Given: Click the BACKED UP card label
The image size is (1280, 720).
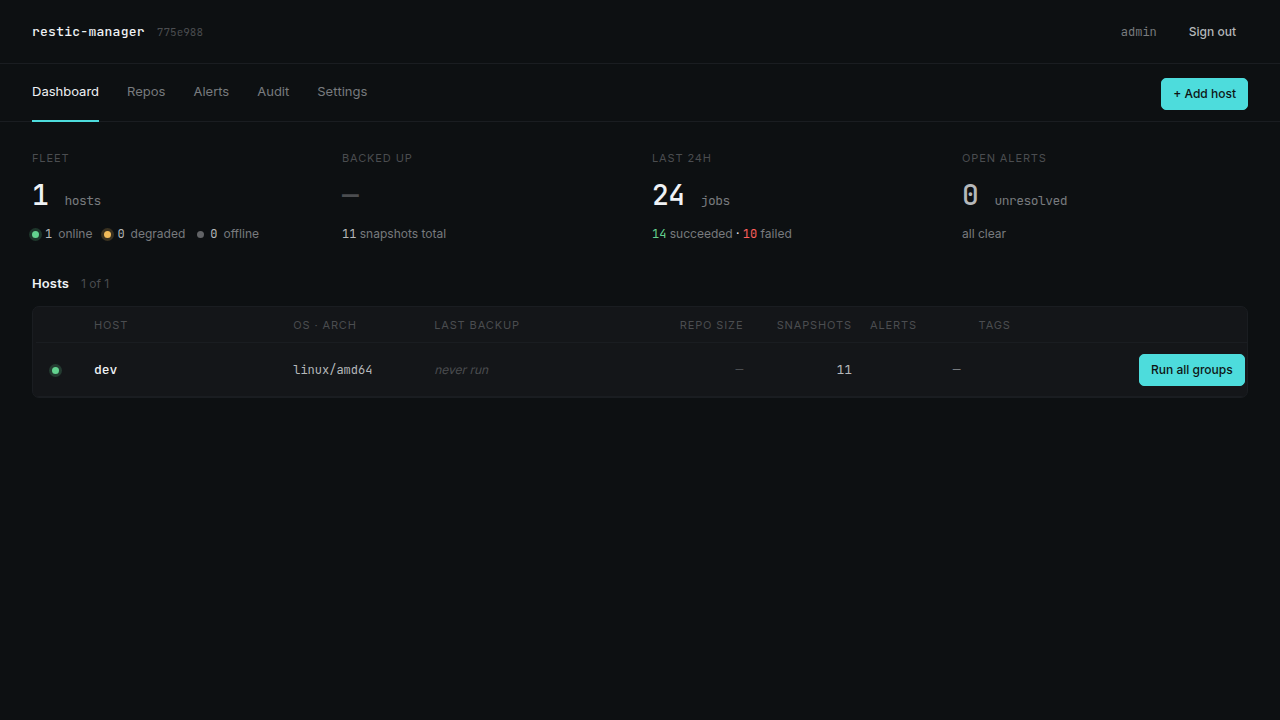Looking at the screenshot, I should [x=377, y=158].
